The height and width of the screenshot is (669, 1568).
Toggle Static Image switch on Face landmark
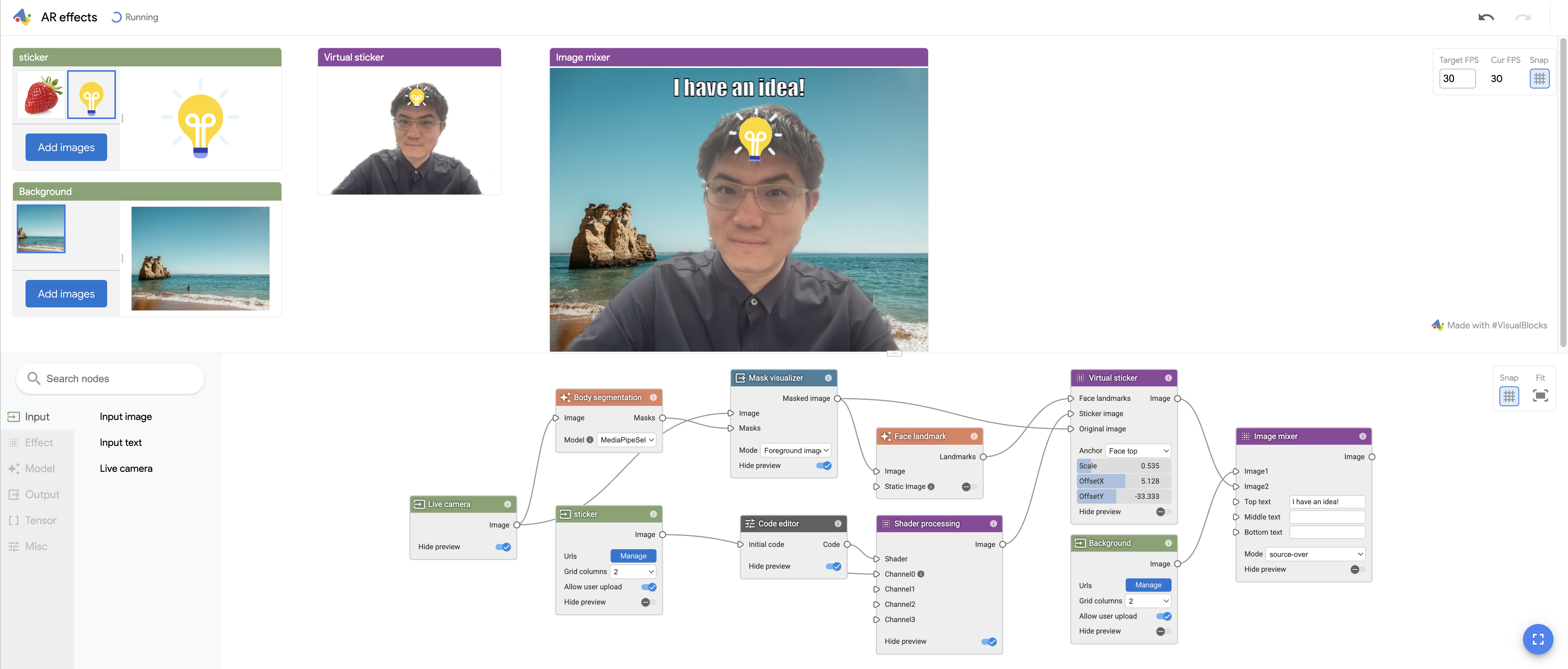[969, 487]
